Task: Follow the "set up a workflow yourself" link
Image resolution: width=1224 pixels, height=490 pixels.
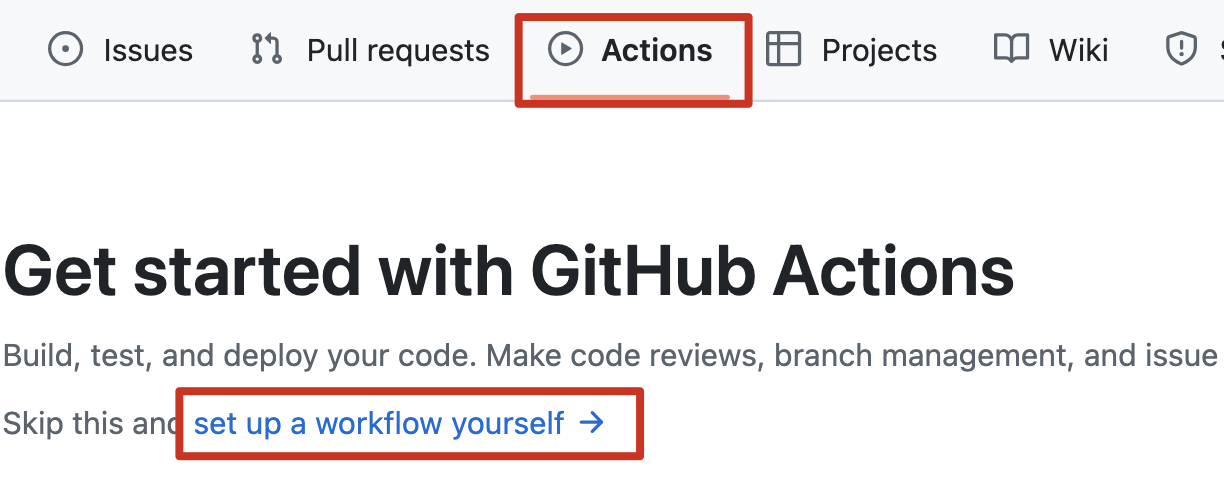Action: [379, 424]
